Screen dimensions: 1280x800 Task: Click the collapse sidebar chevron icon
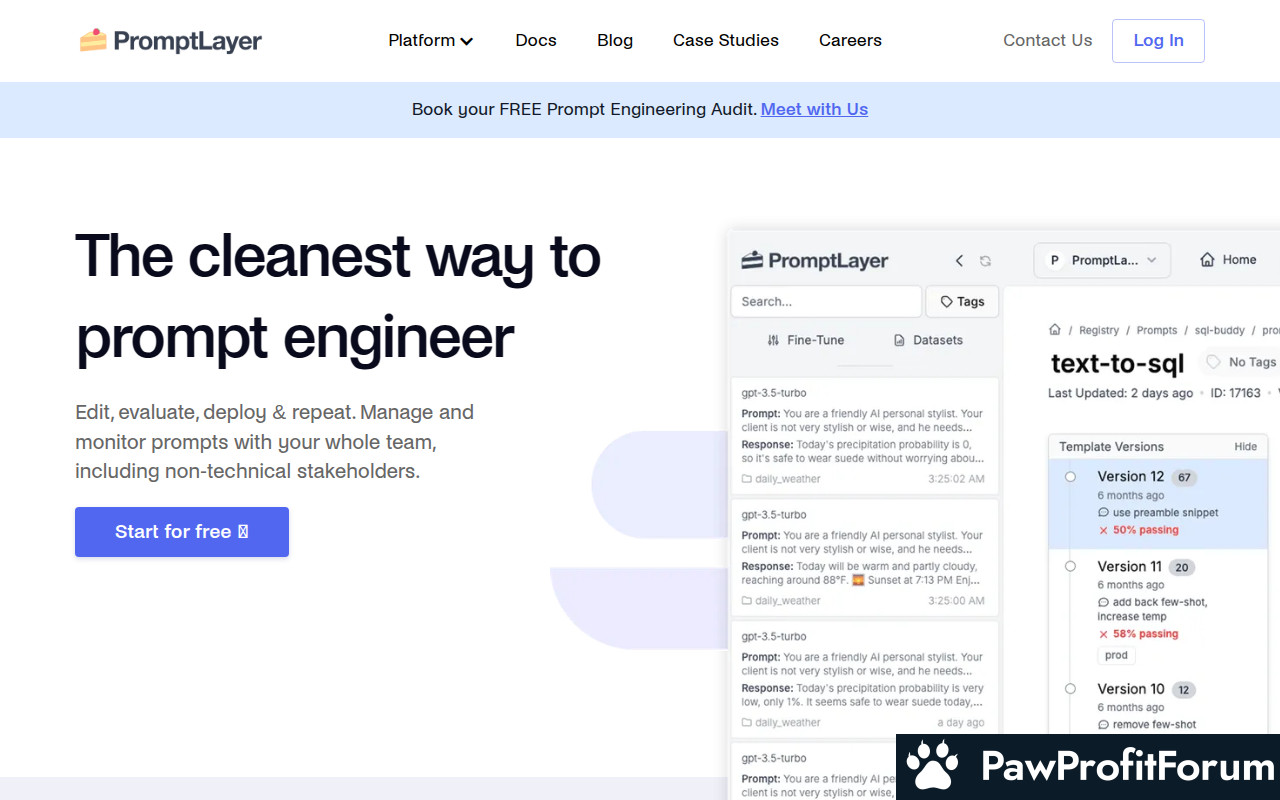(959, 260)
